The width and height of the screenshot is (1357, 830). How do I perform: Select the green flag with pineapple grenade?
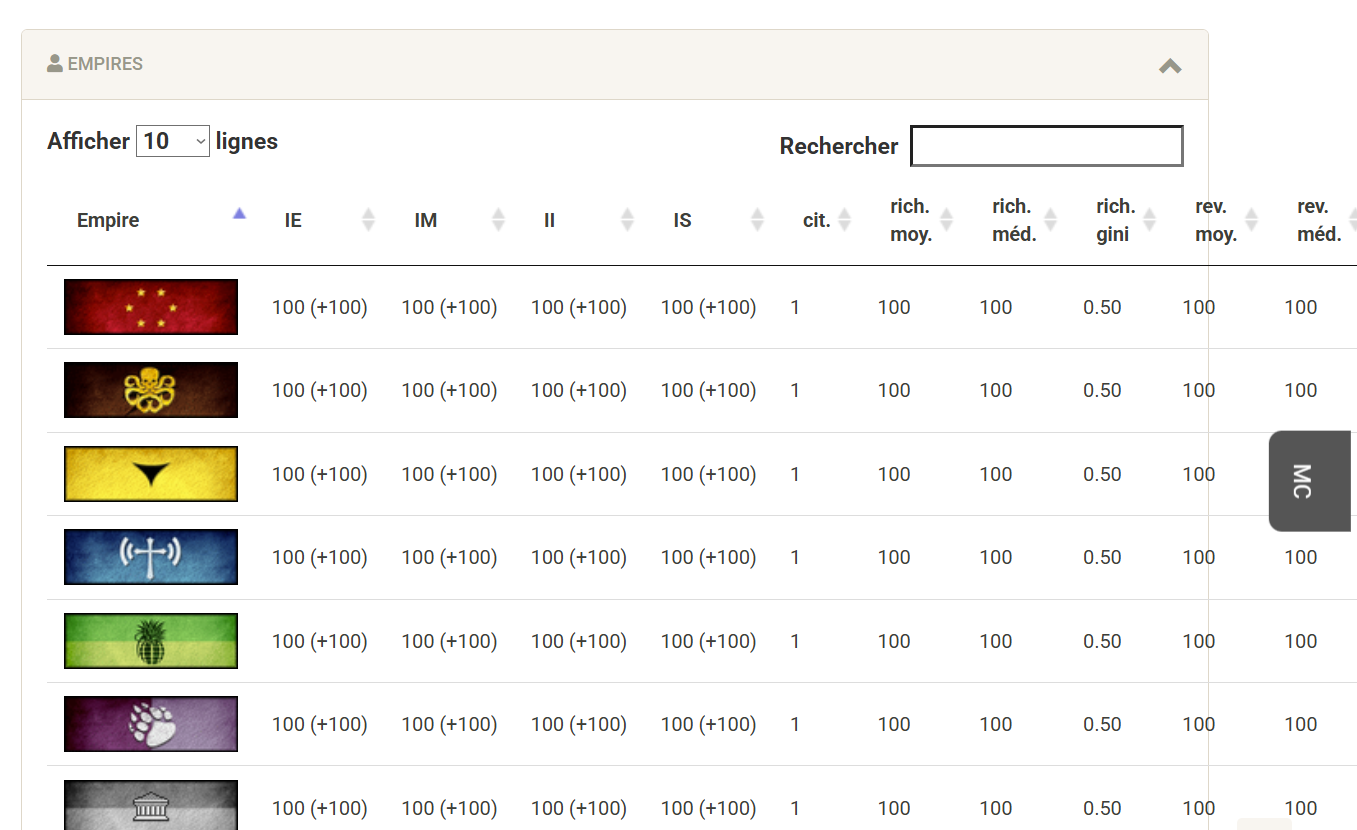[x=151, y=641]
